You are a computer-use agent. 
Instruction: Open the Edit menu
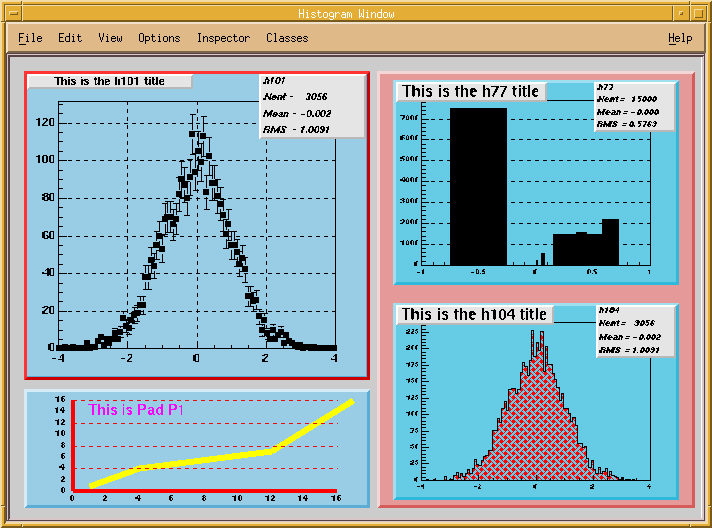(70, 38)
